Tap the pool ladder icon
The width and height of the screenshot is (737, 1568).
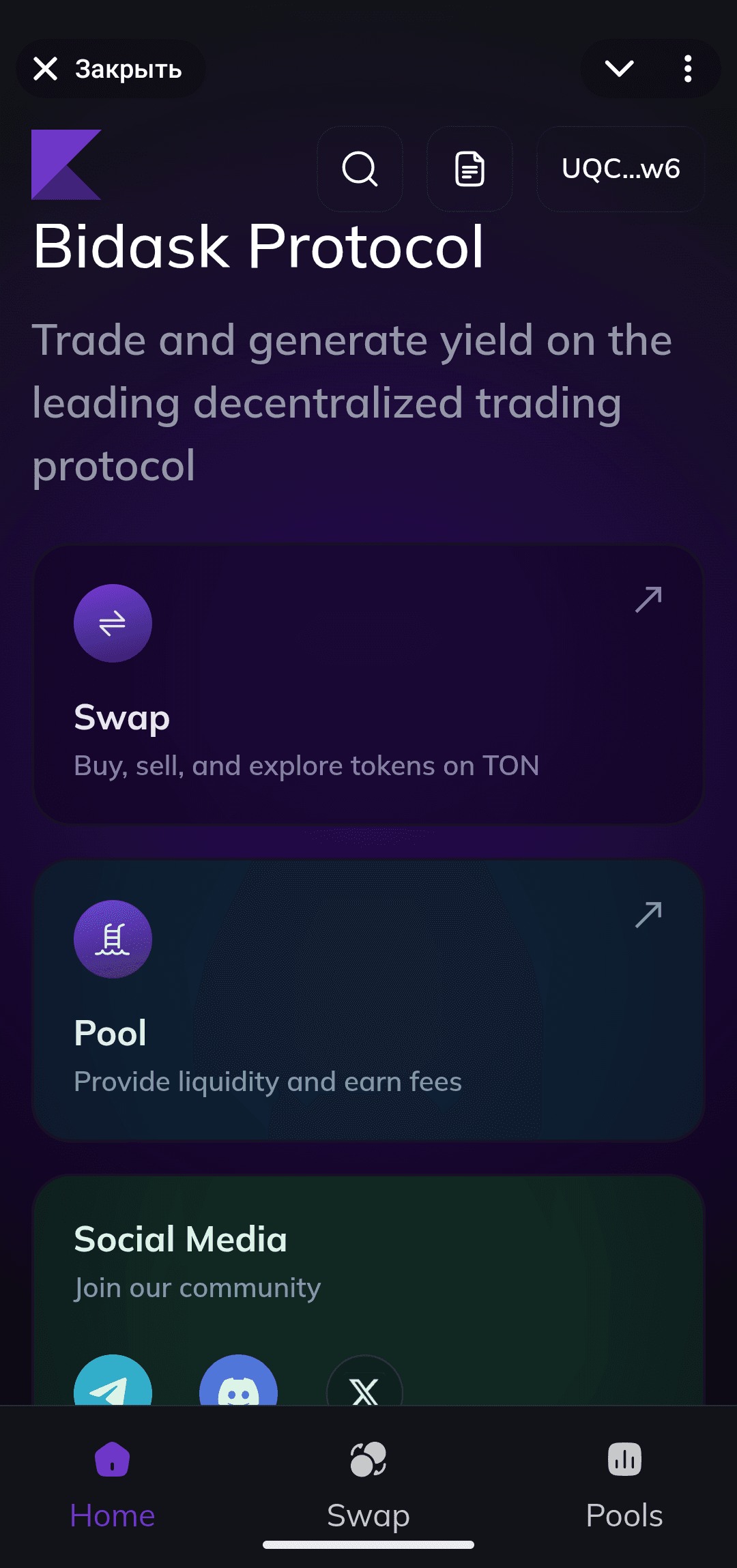coord(113,939)
